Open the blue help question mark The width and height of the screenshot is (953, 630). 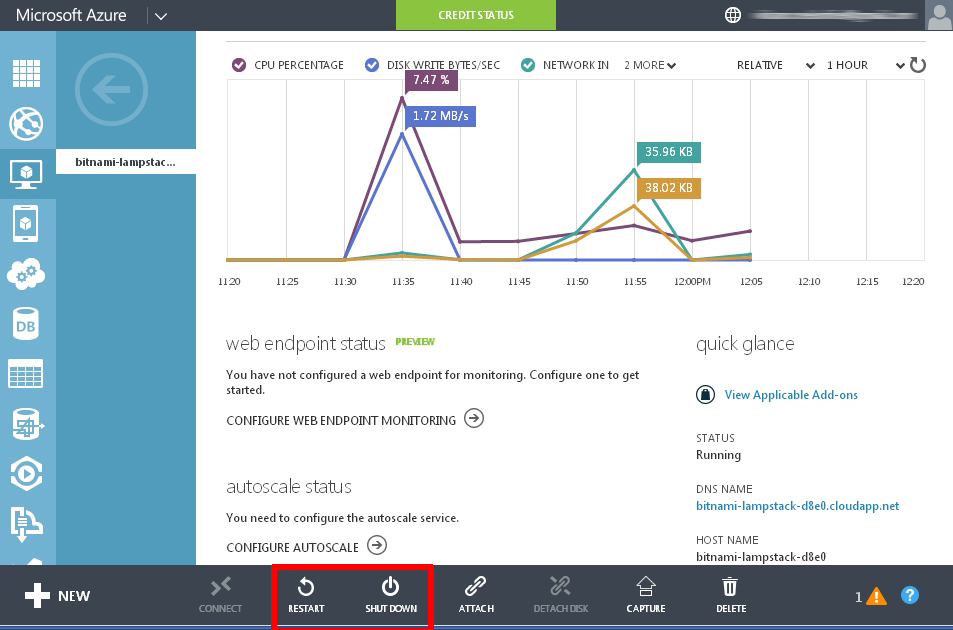click(x=910, y=595)
